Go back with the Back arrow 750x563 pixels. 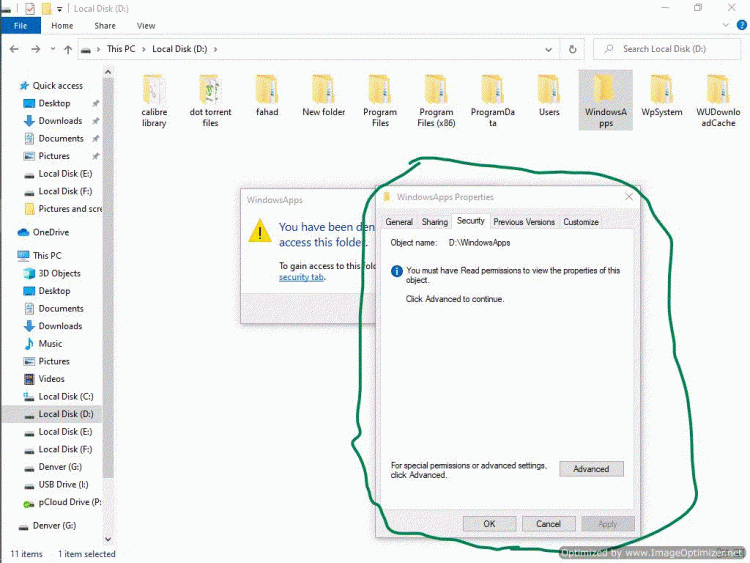point(14,49)
